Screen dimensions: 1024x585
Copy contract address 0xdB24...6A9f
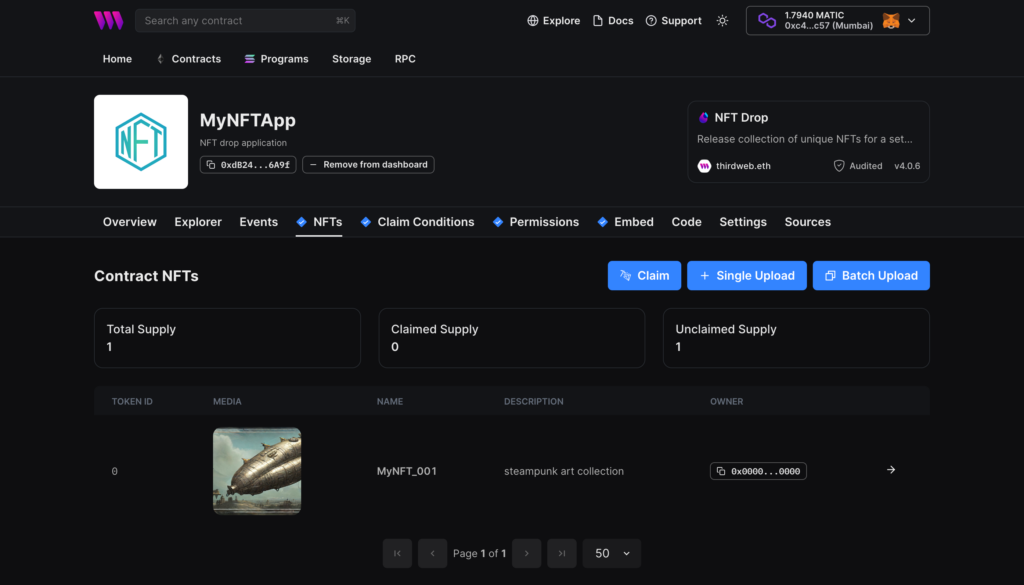pos(248,165)
